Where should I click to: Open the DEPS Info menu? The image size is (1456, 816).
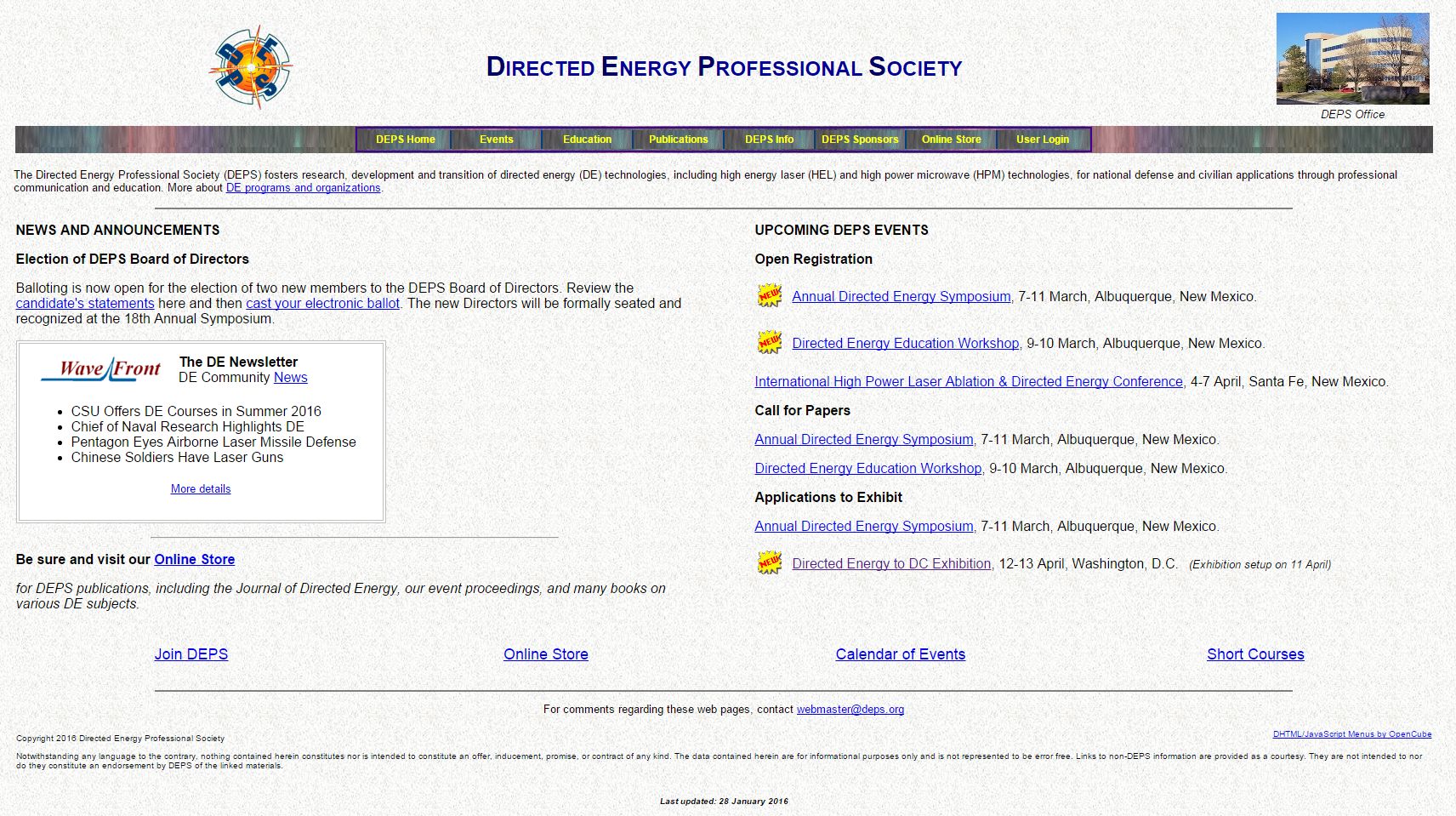(770, 140)
